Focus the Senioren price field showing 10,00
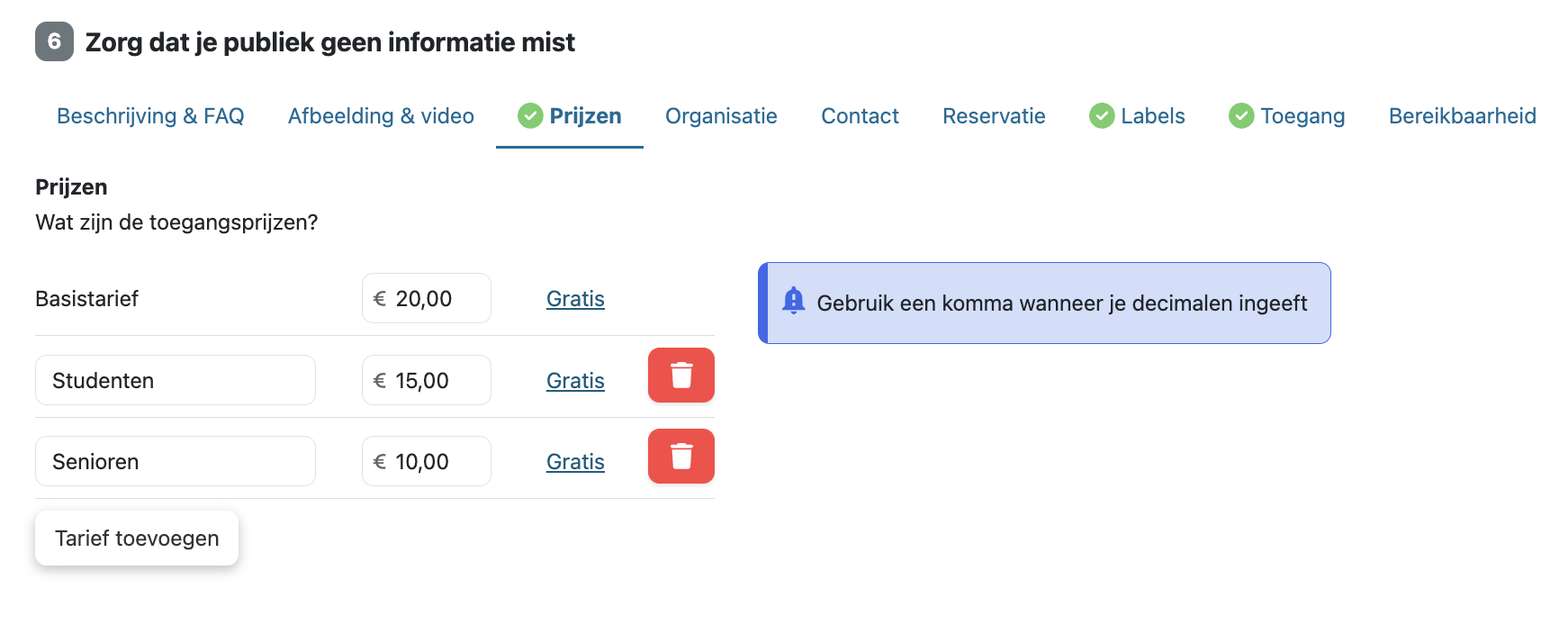The height and width of the screenshot is (625, 1568). click(x=427, y=461)
